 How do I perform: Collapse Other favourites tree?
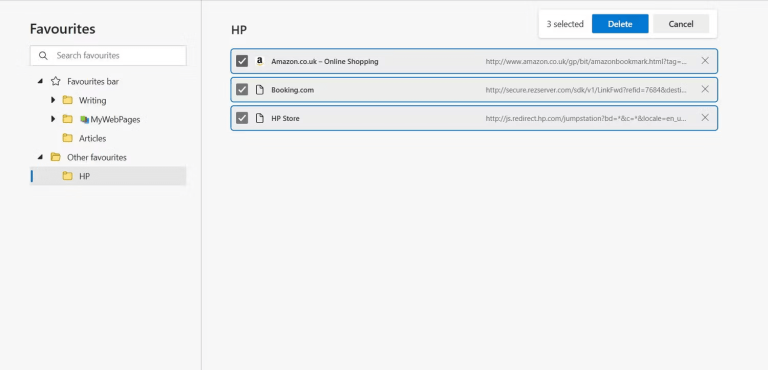[40, 157]
